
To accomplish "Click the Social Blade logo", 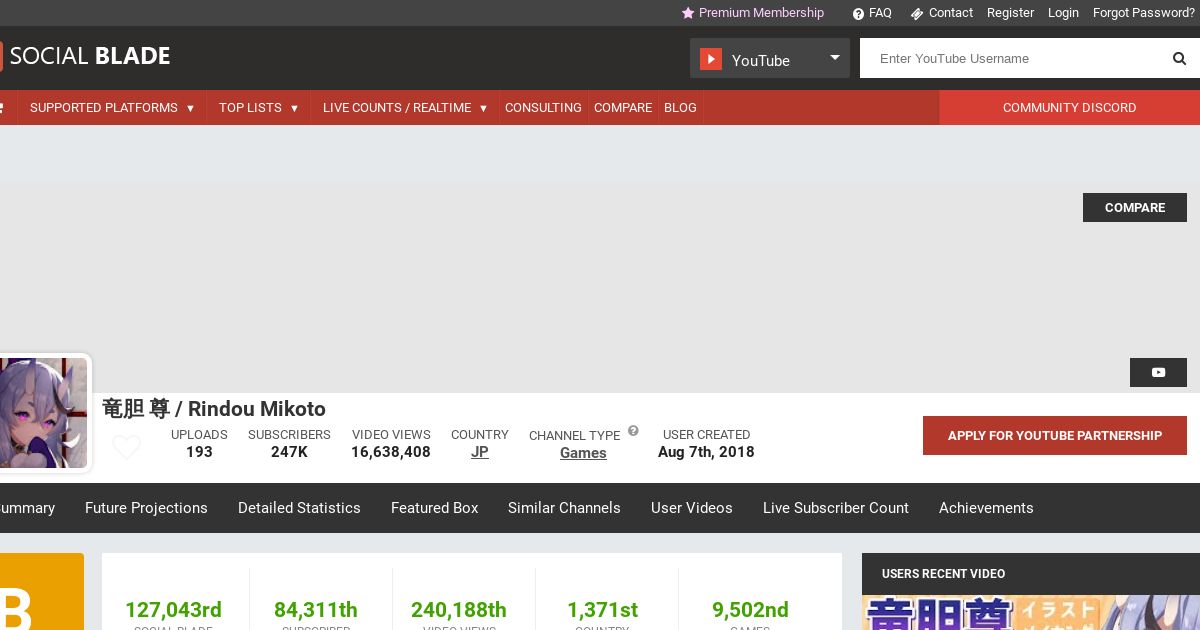I will 85,56.
